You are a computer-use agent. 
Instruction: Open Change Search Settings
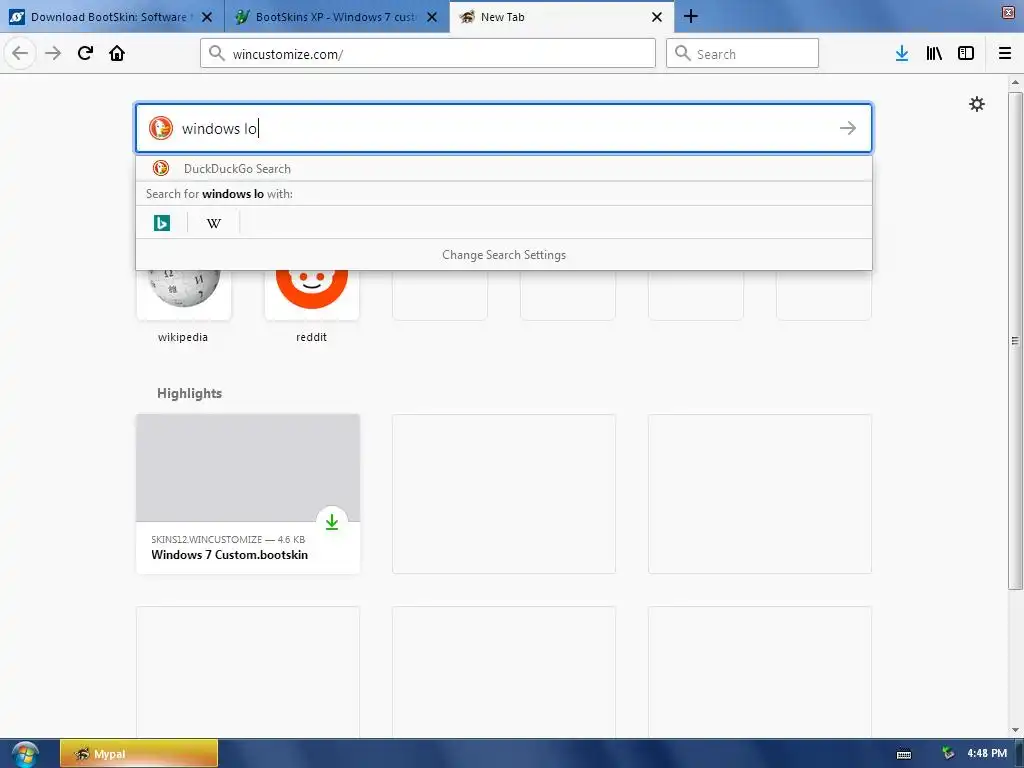click(504, 255)
